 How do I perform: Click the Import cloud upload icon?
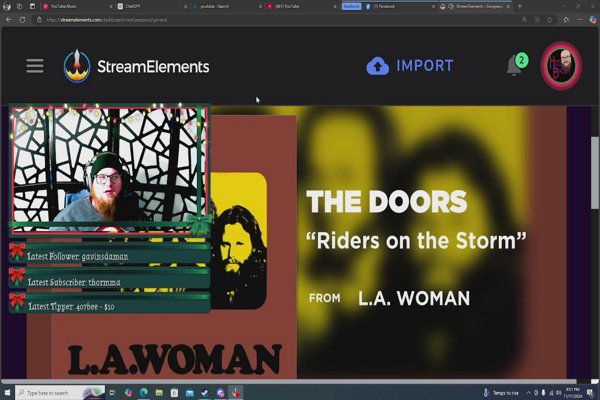378,66
